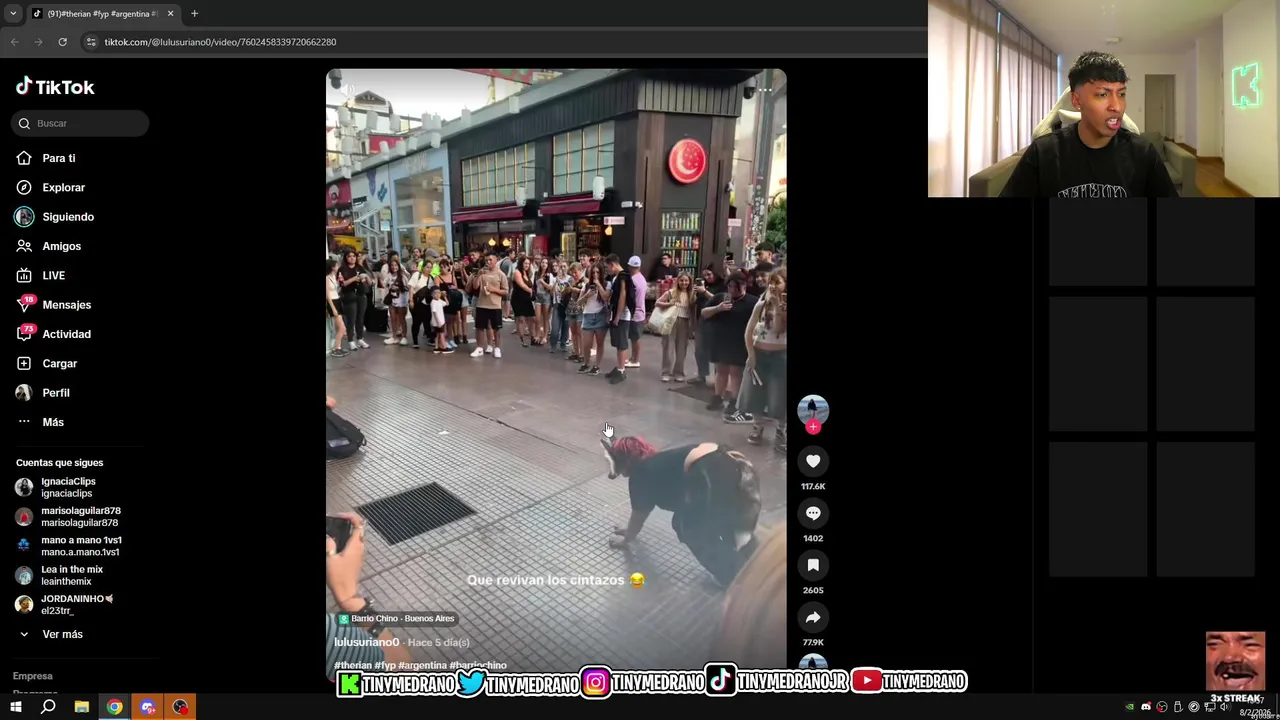This screenshot has height=720, width=1280.
Task: Open the Actividad notifications
Action: (53, 334)
